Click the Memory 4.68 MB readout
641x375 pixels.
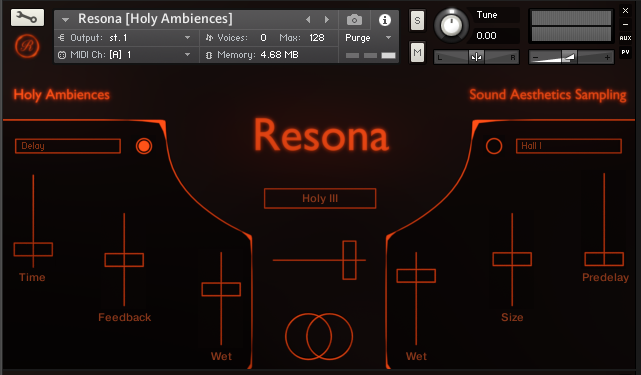click(x=280, y=54)
